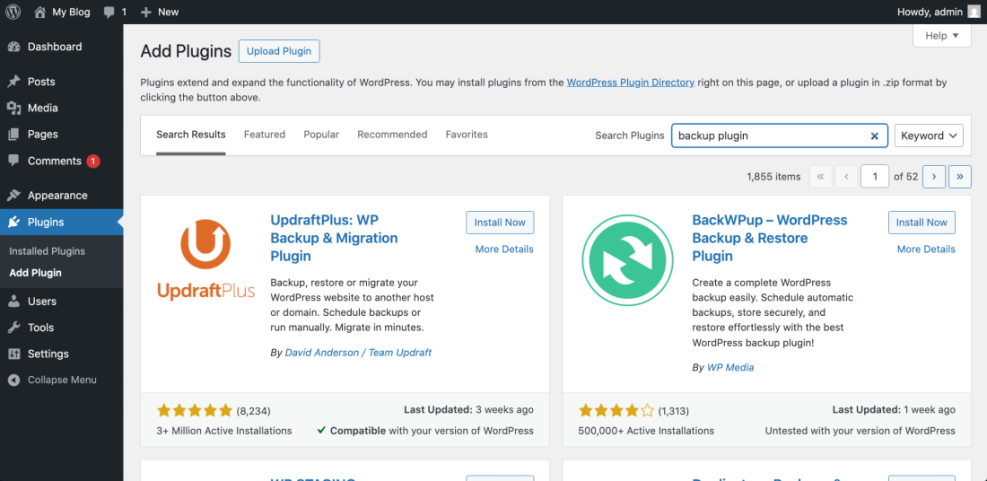This screenshot has width=987, height=481.
Task: Open More Details for BackWPup
Action: pos(926,249)
